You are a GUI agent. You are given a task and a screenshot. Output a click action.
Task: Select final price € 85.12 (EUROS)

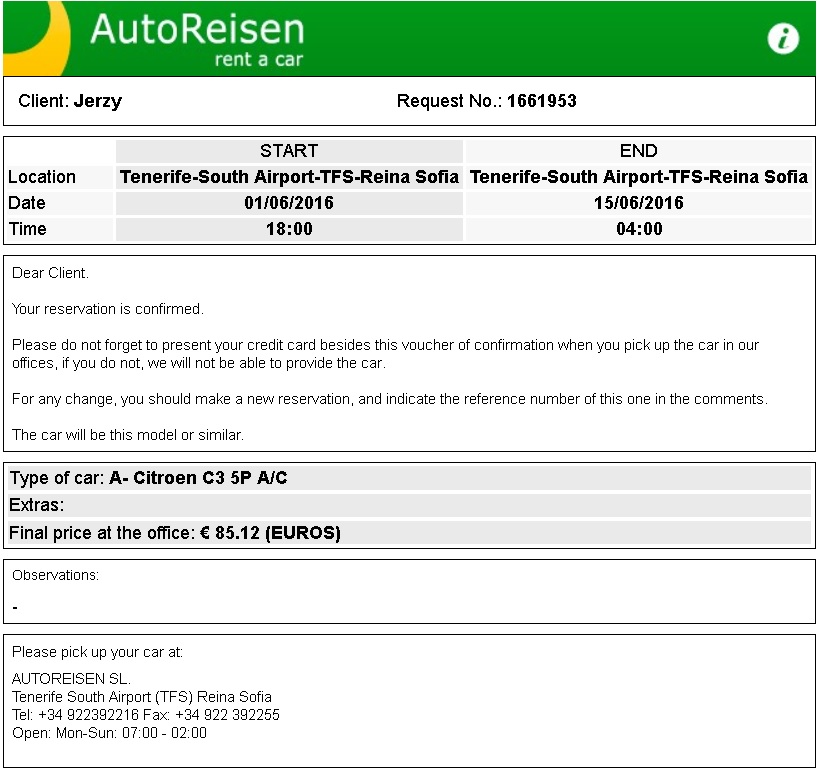tap(271, 533)
